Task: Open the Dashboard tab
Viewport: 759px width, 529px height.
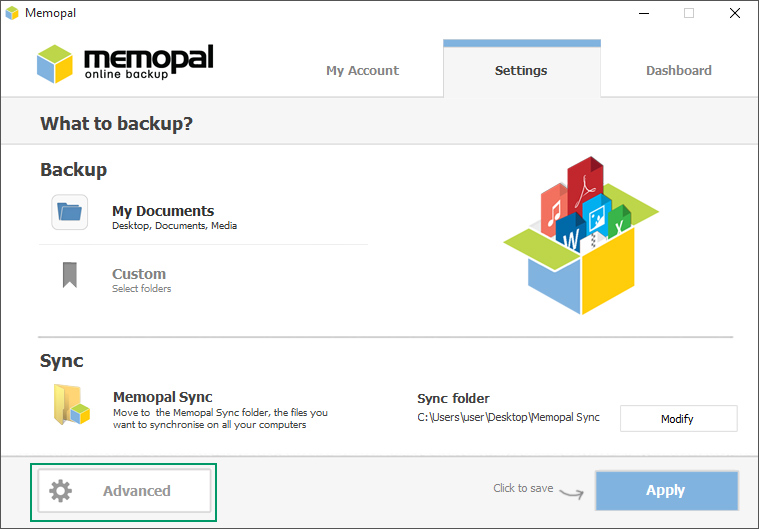Action: [x=679, y=71]
